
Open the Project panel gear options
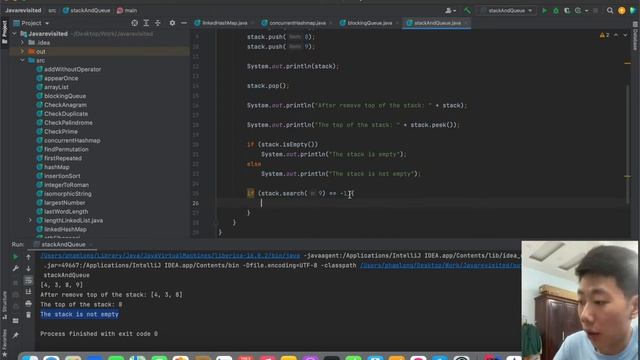[172, 23]
